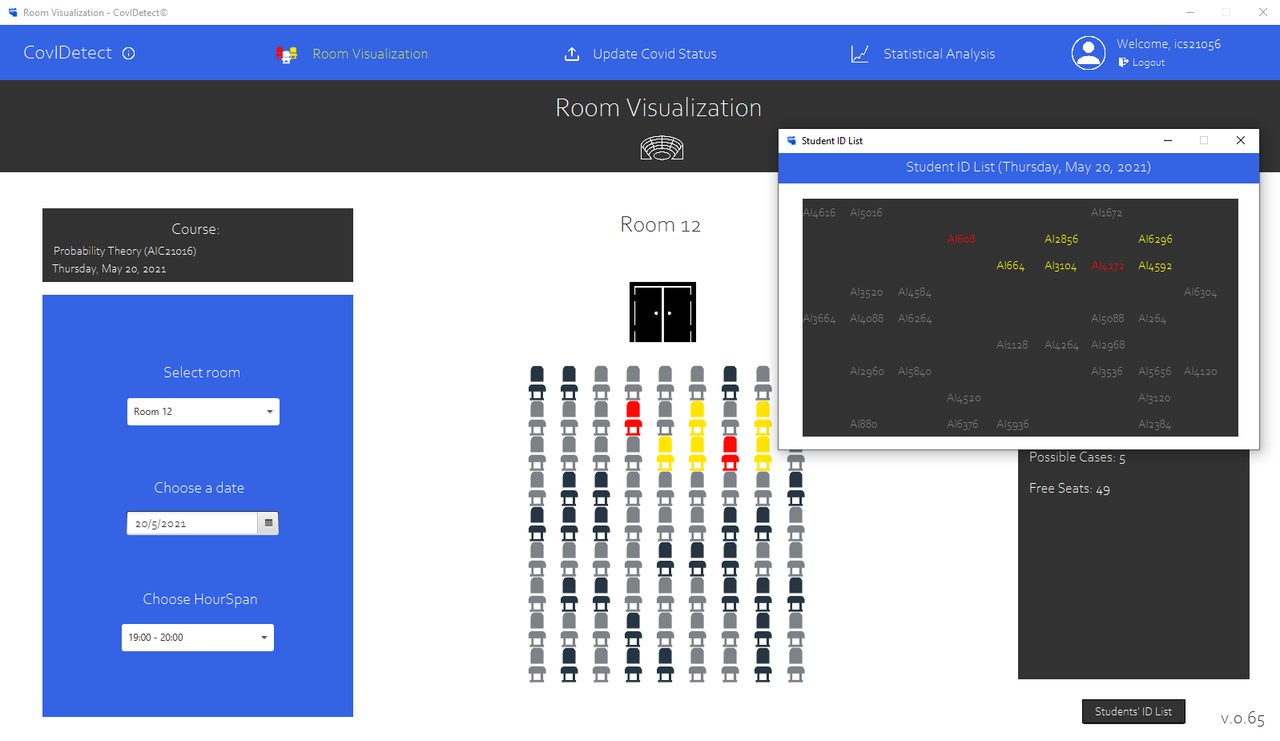Click yellow student ID AI664

click(1010, 266)
